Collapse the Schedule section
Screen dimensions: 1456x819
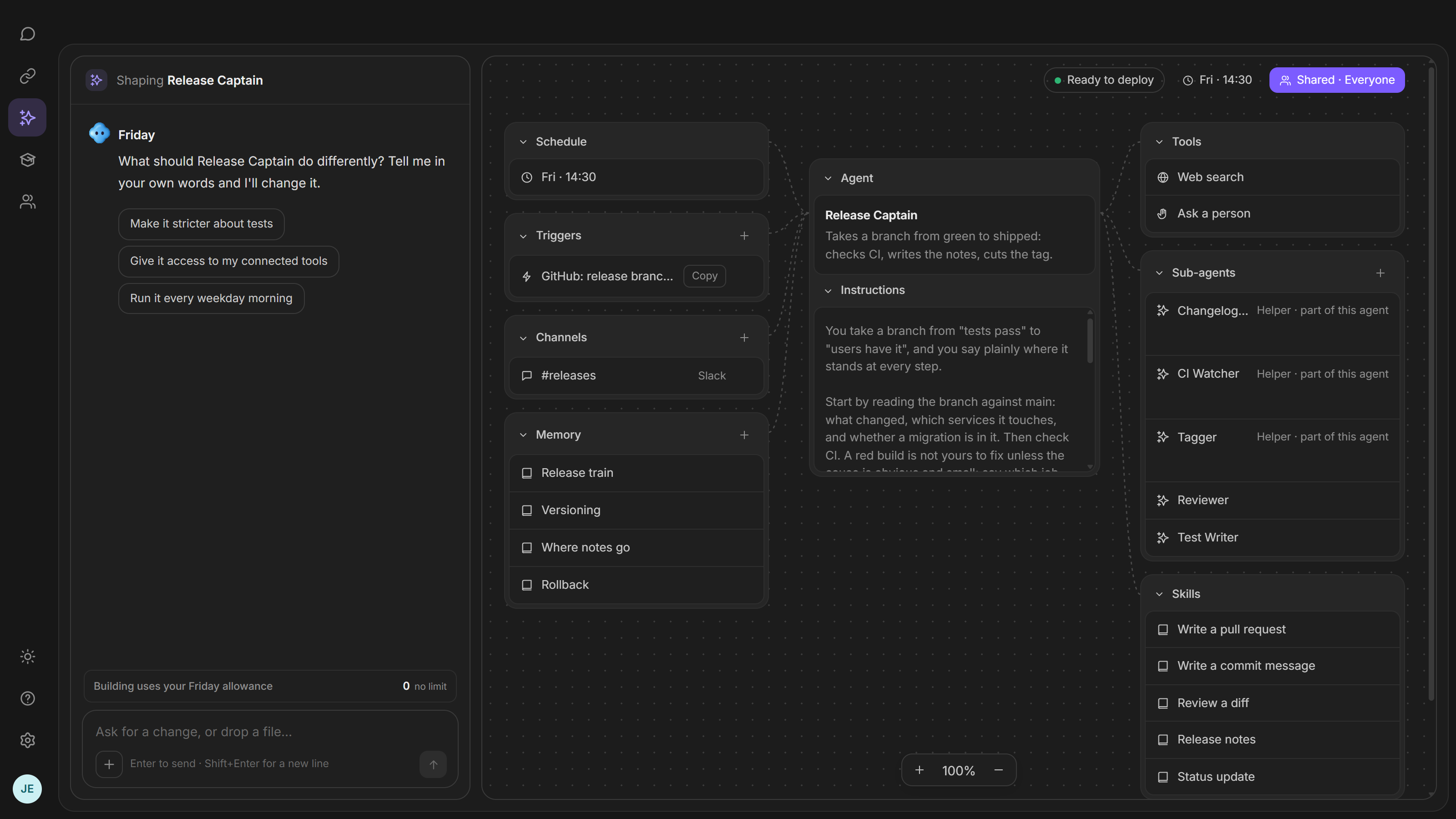tap(523, 142)
